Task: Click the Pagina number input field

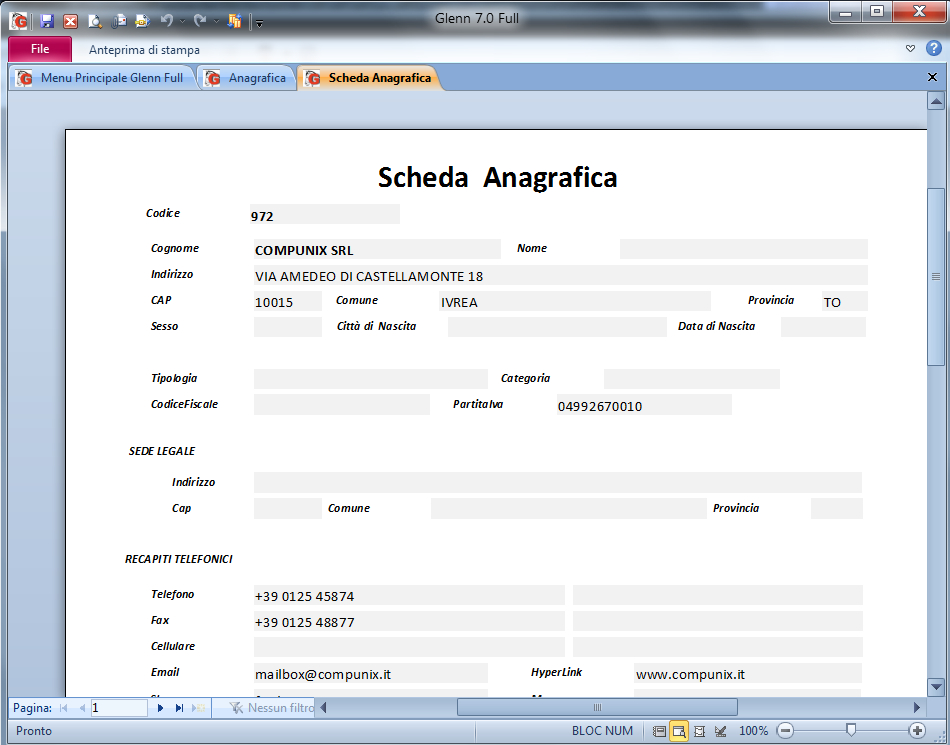Action: pyautogui.click(x=119, y=707)
